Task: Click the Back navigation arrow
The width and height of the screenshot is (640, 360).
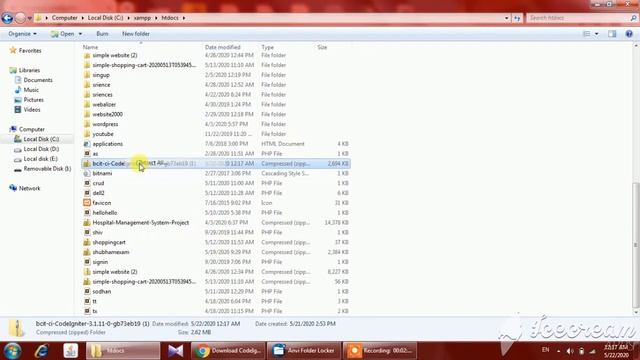Action: pyautogui.click(x=7, y=18)
